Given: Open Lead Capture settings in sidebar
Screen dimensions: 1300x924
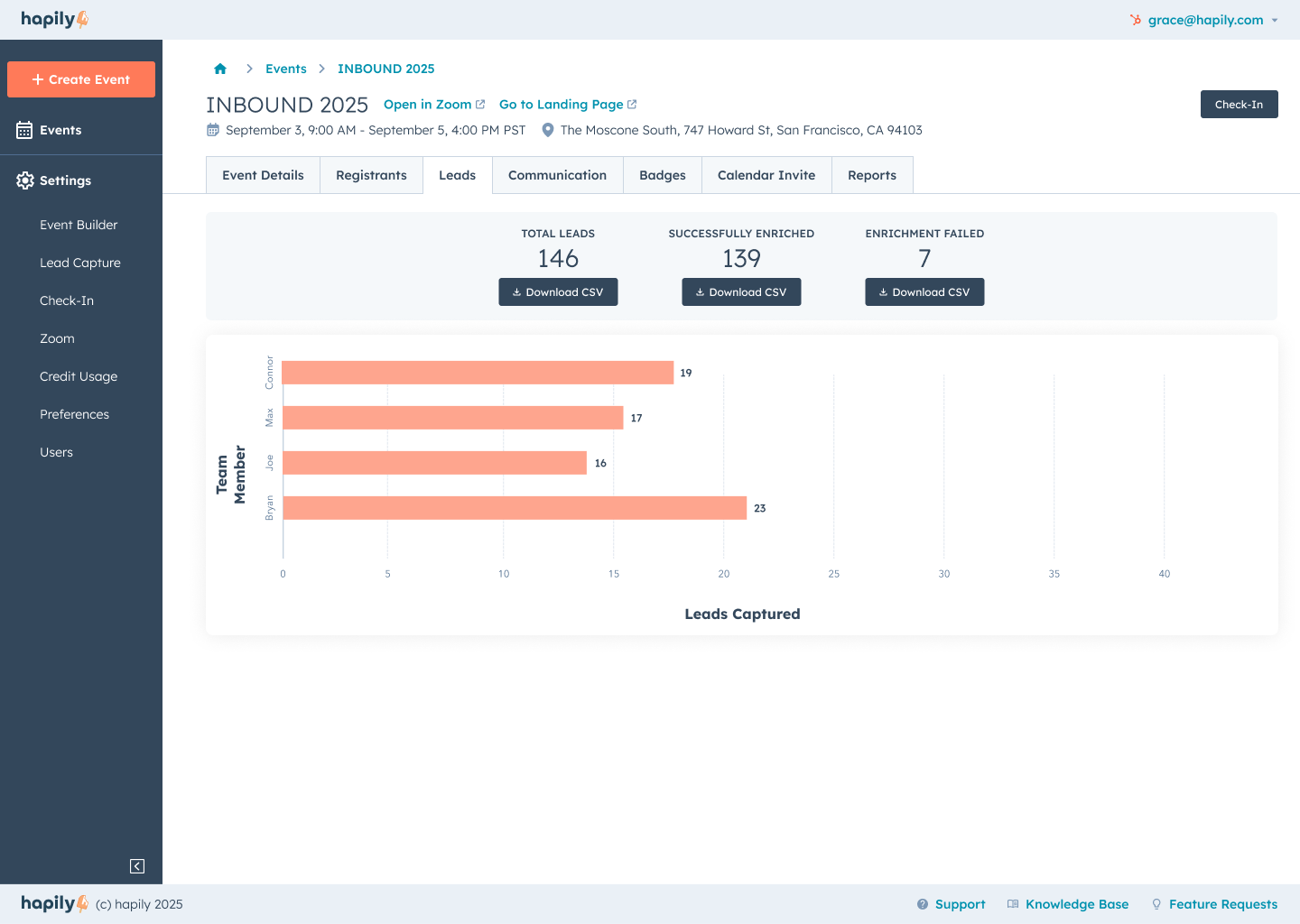Looking at the screenshot, I should (x=80, y=263).
